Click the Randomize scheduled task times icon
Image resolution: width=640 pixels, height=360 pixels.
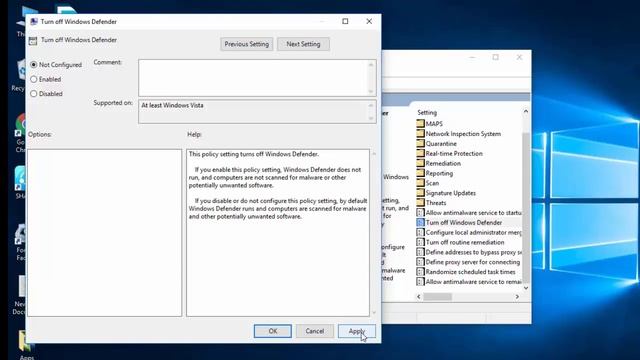[420, 272]
